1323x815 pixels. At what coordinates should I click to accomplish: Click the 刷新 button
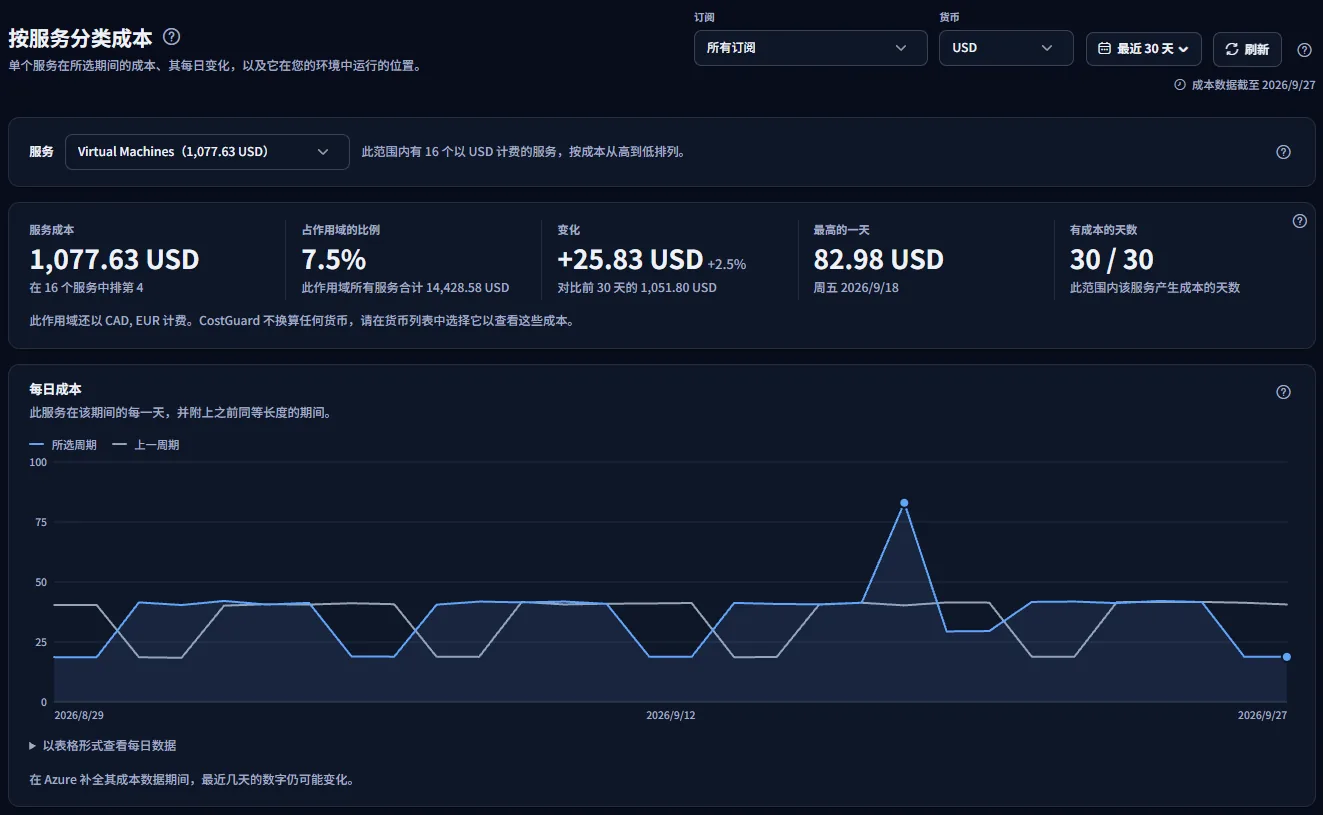pyautogui.click(x=1247, y=49)
